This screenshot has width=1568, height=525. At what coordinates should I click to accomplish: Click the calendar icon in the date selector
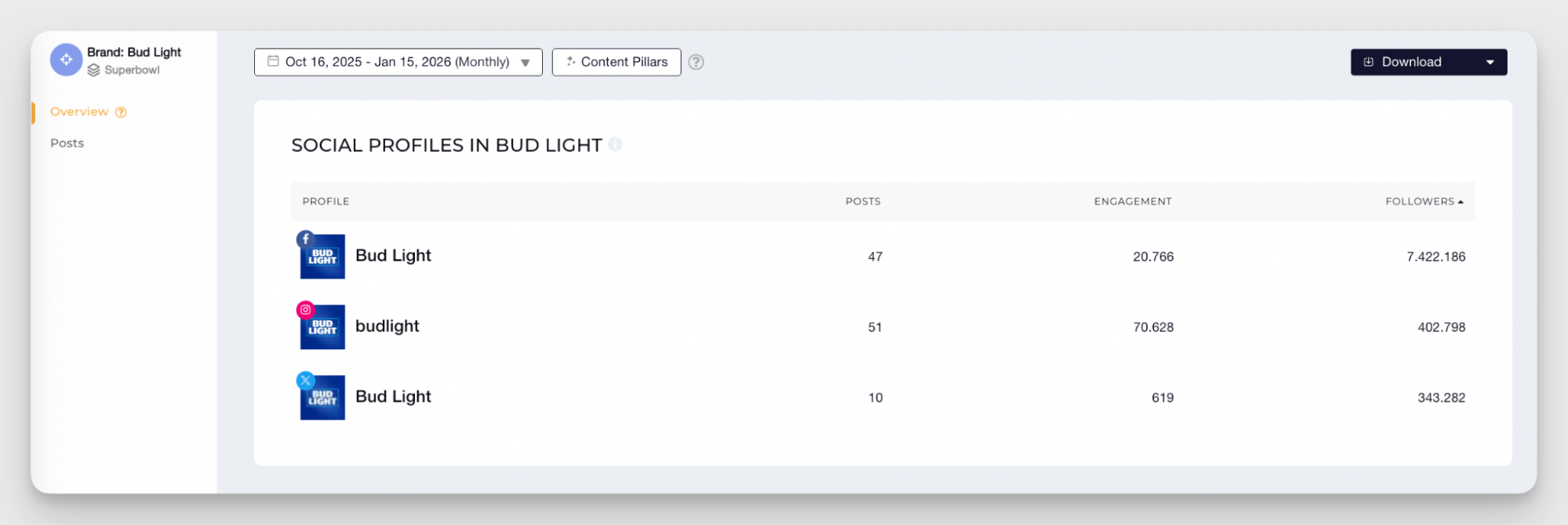click(273, 61)
